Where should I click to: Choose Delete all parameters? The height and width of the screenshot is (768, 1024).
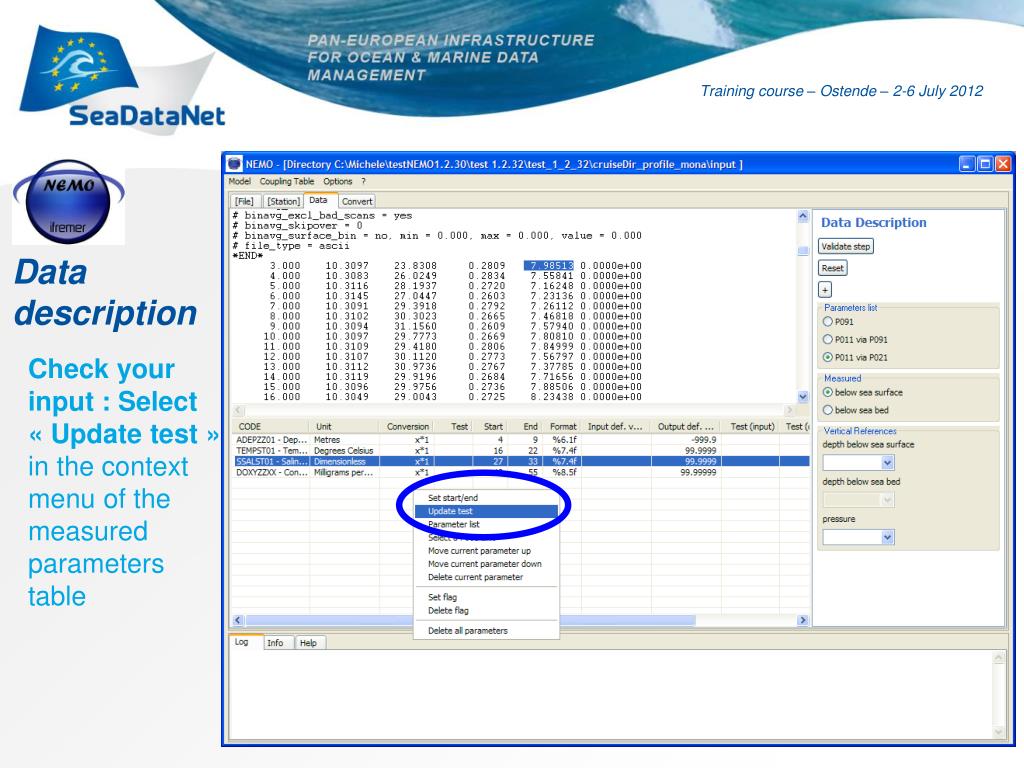(x=486, y=630)
